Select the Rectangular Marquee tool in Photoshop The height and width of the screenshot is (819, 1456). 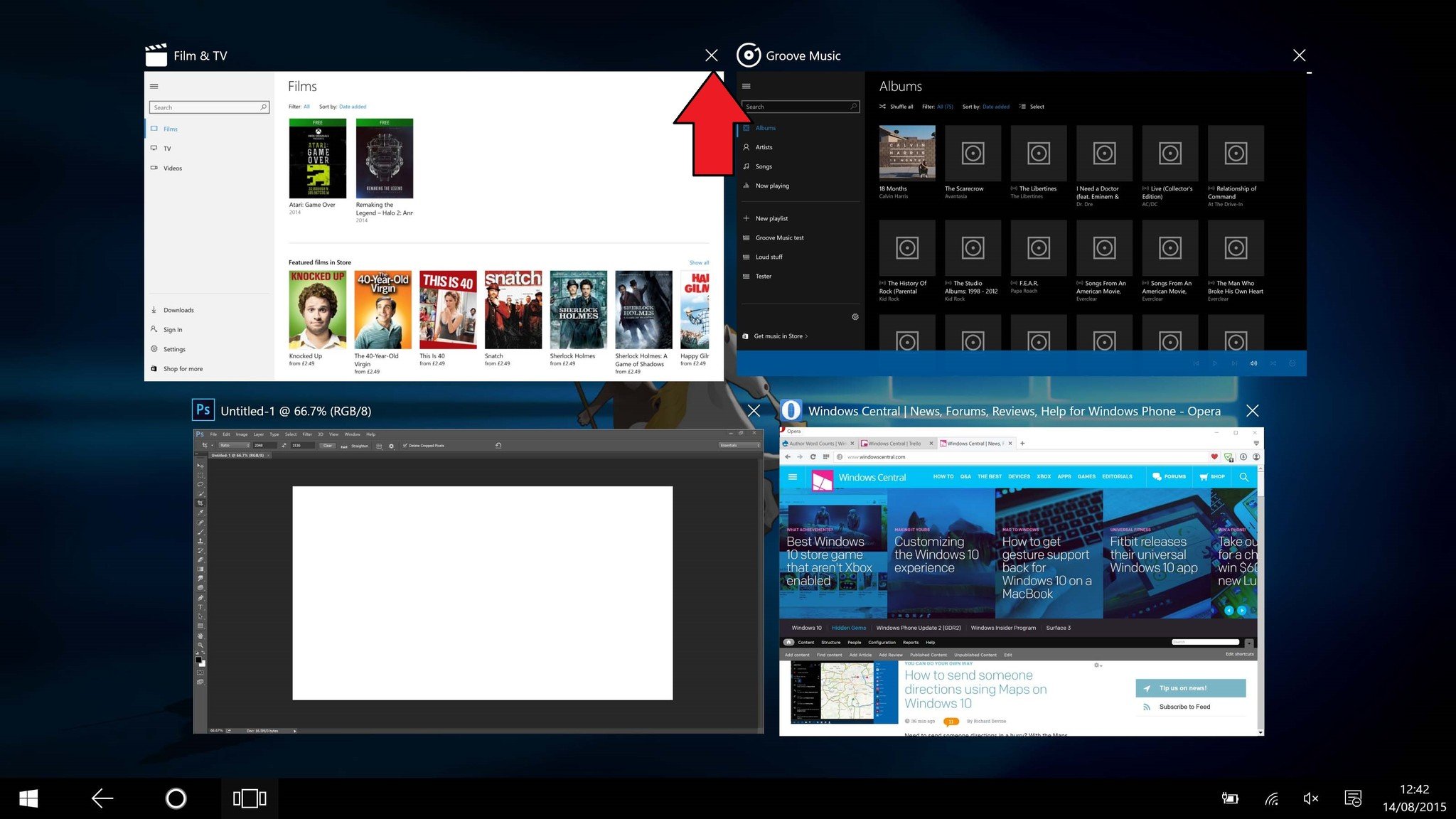(x=200, y=475)
